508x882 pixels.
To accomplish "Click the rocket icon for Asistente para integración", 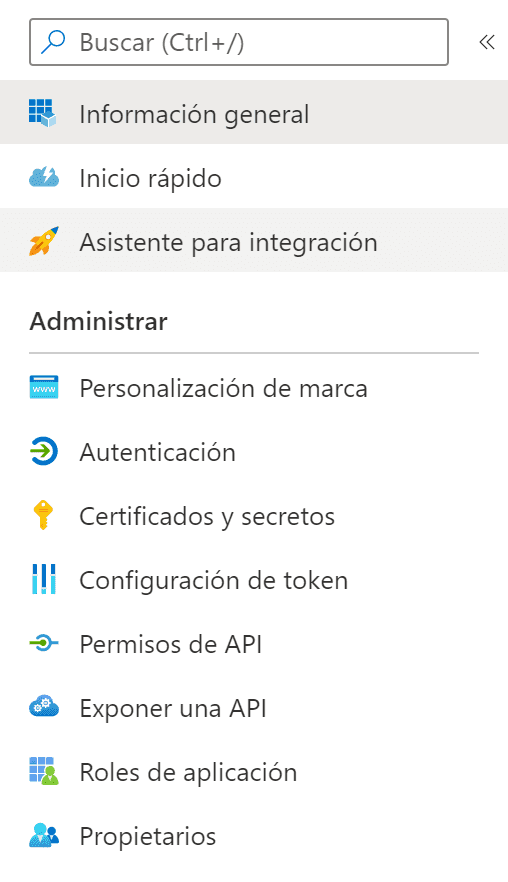I will 44,241.
